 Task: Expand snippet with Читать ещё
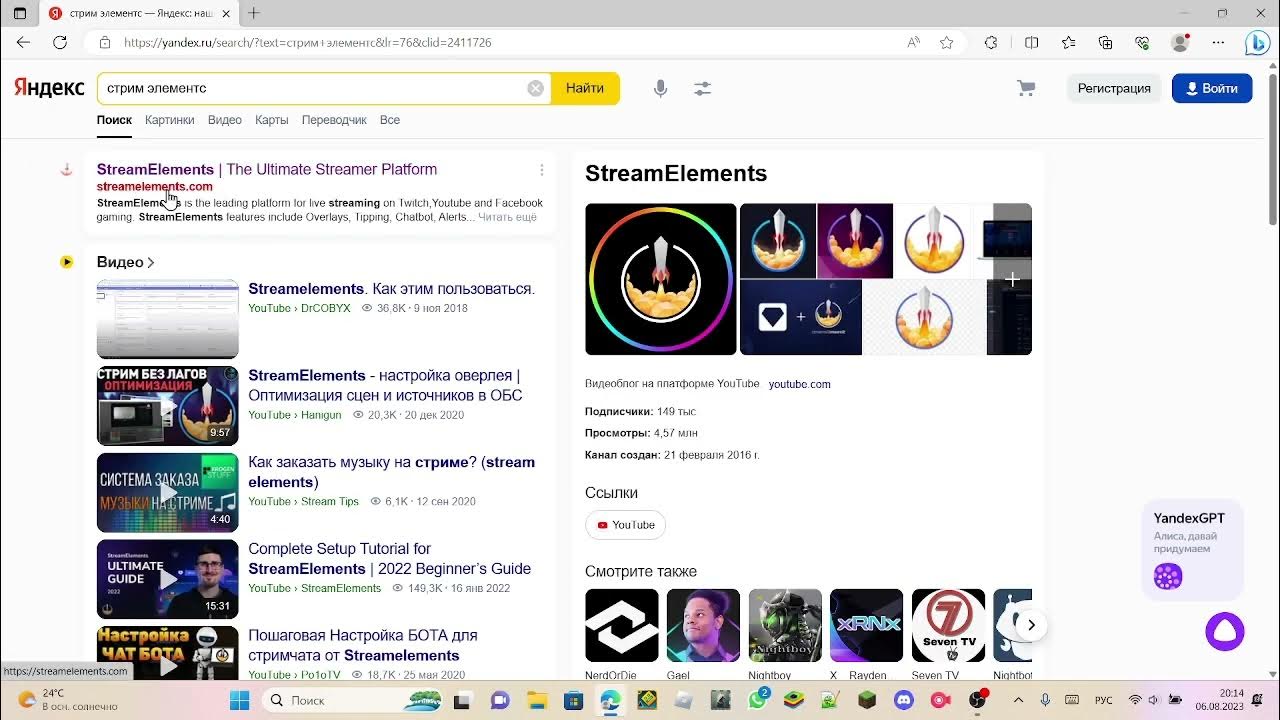pos(507,217)
